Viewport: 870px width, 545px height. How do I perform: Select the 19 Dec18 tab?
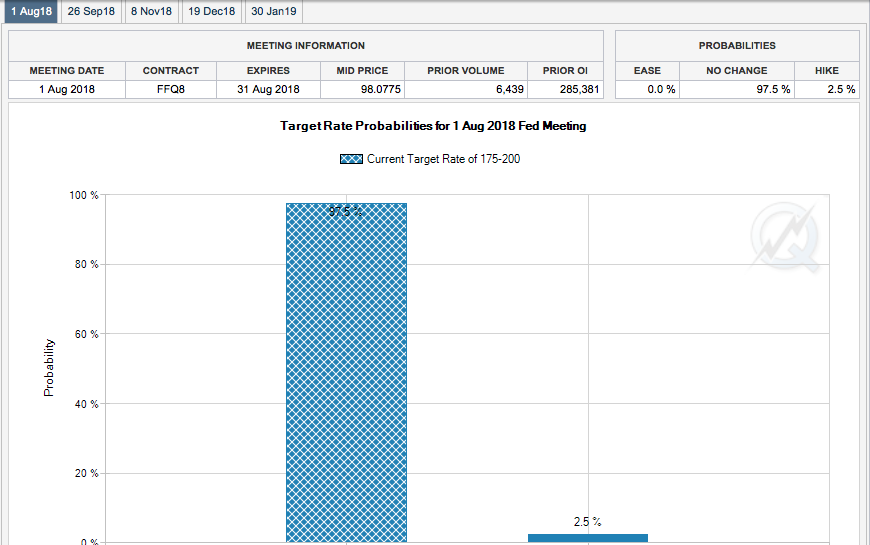pos(212,11)
